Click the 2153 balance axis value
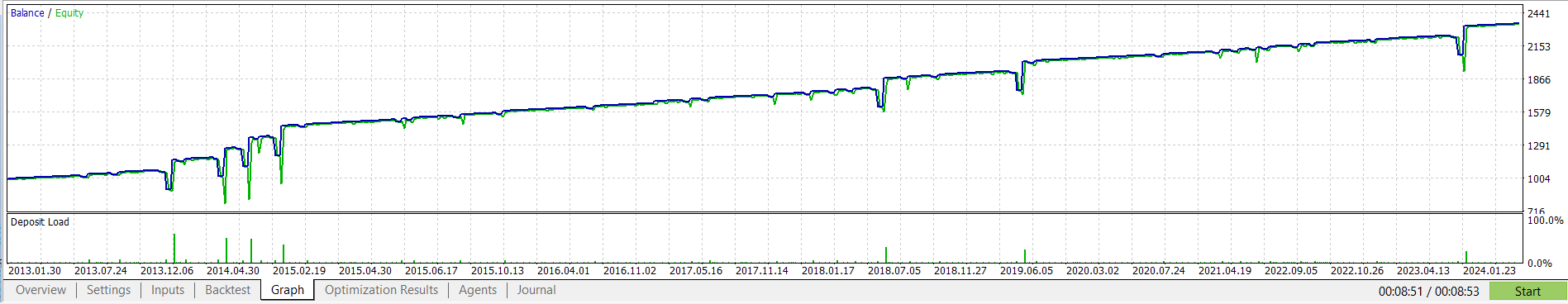The height and width of the screenshot is (304, 1568). point(1539,47)
